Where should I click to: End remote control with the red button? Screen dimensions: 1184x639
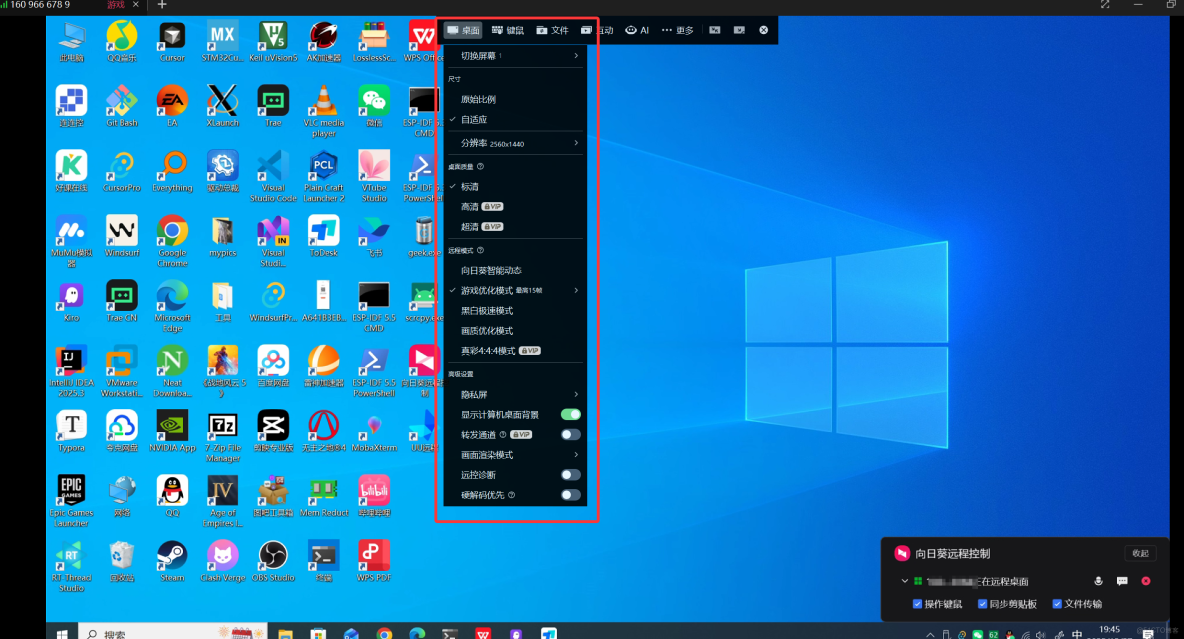1146,580
